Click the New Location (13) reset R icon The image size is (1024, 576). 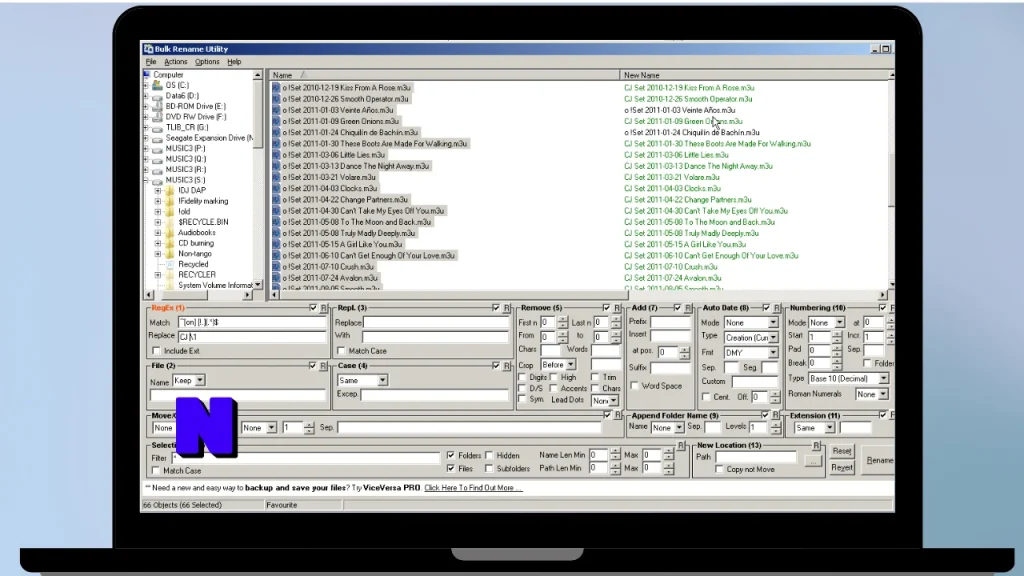click(x=816, y=445)
